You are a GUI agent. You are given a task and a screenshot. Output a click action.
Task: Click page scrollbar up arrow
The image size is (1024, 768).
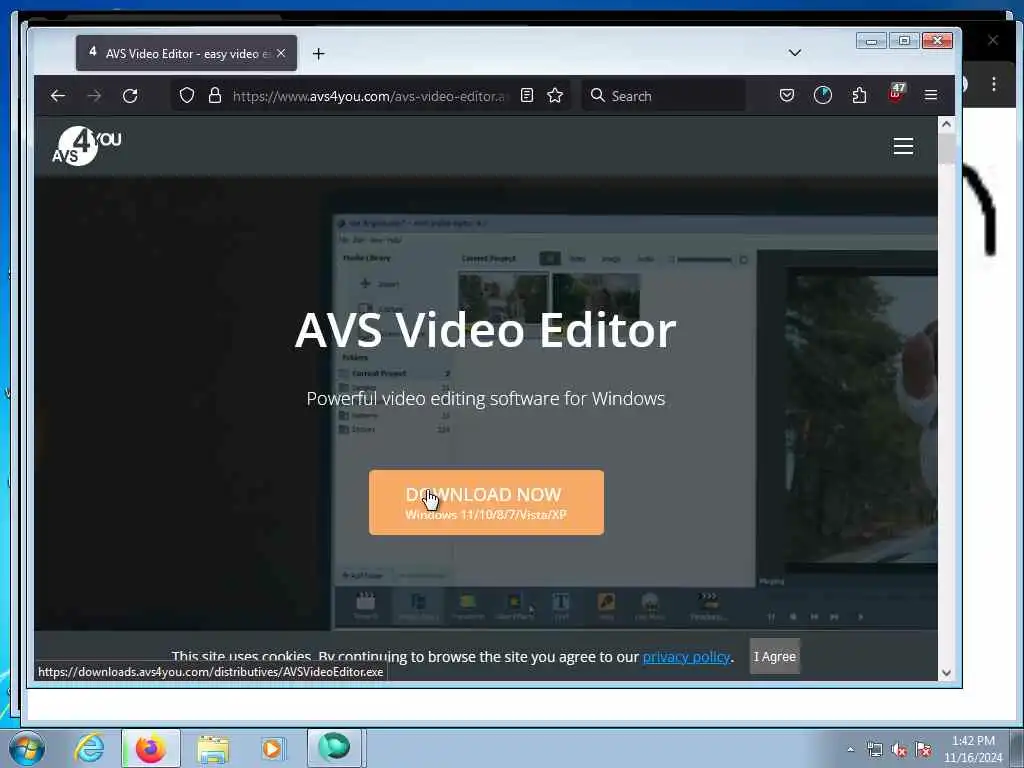[x=946, y=123]
